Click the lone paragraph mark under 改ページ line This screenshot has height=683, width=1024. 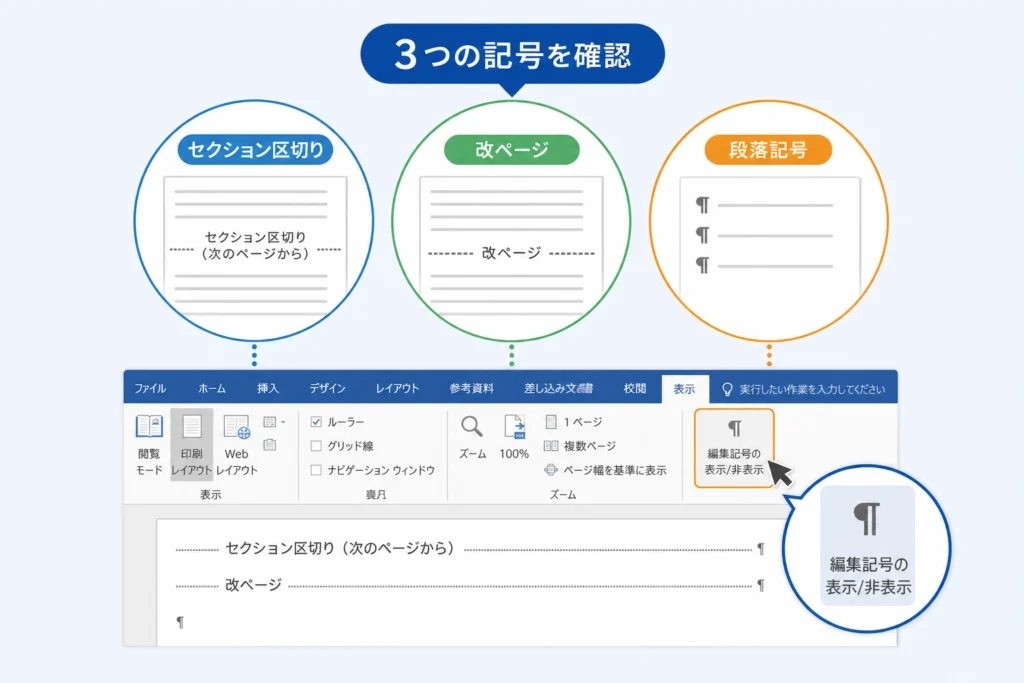tap(180, 622)
